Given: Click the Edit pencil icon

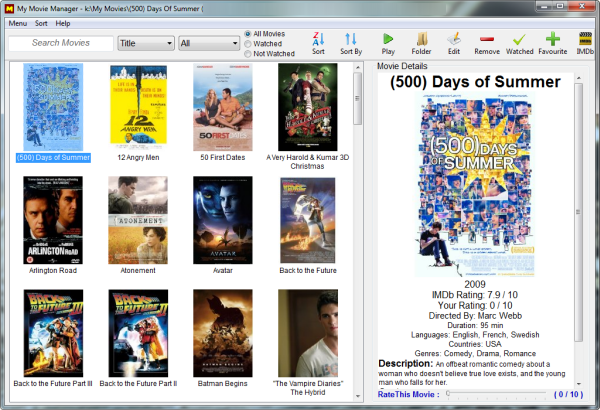Looking at the screenshot, I should (454, 39).
